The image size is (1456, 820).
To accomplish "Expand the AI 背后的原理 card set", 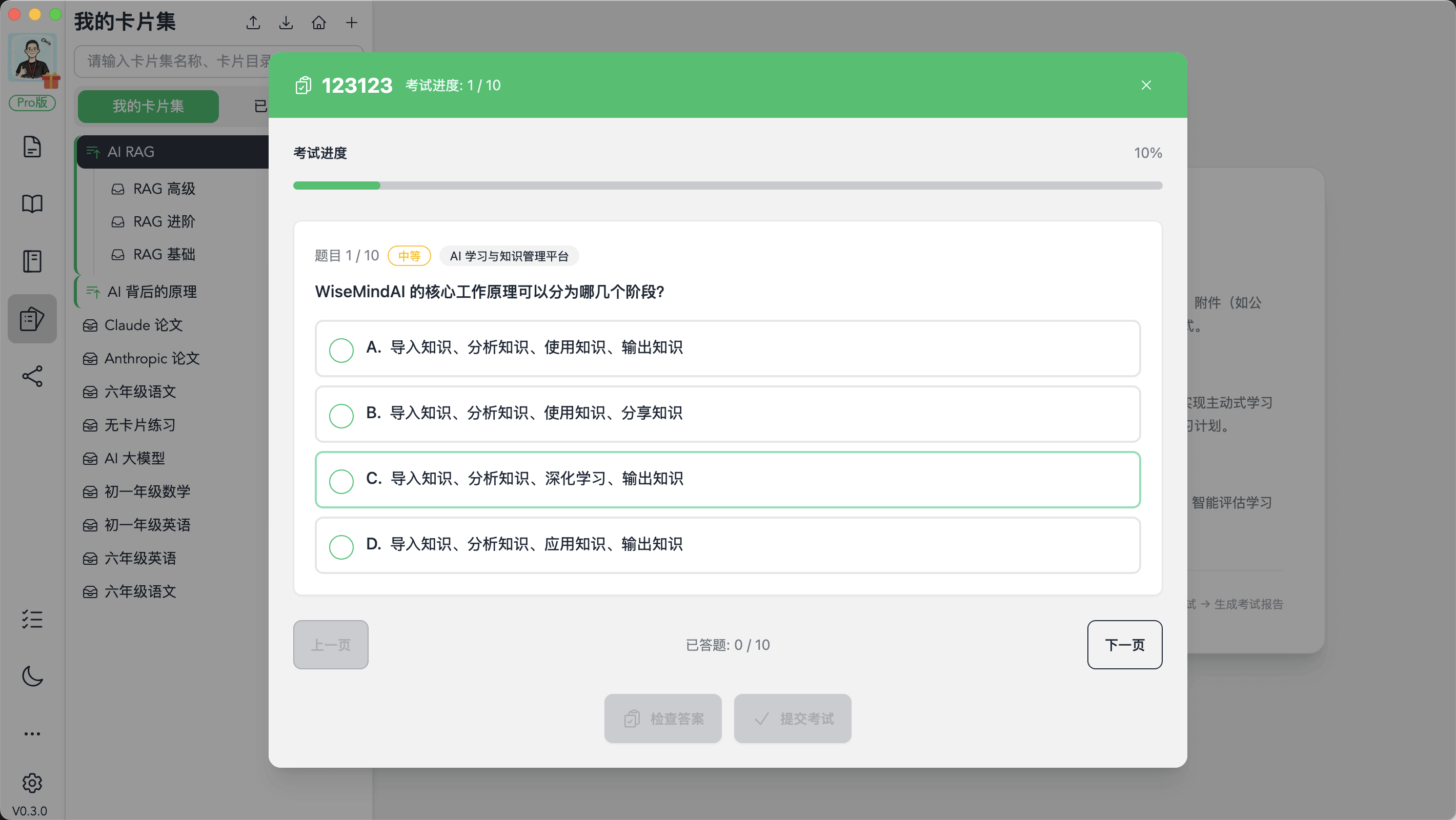I will point(93,292).
